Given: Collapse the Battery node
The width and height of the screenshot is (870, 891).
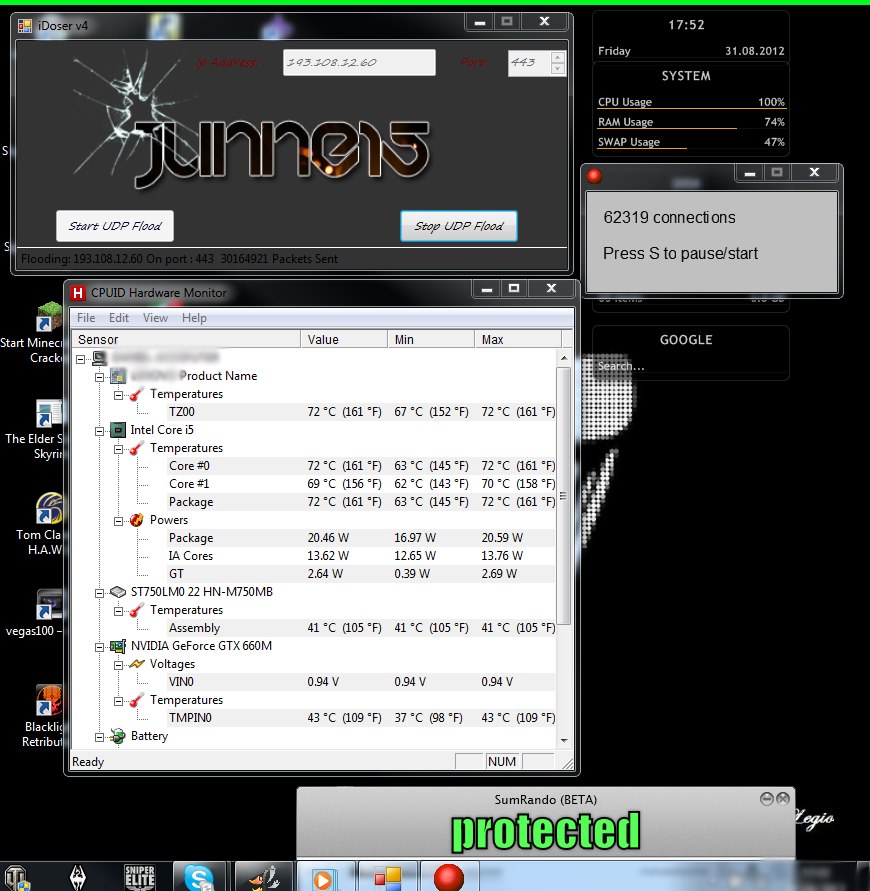Looking at the screenshot, I should (99, 737).
